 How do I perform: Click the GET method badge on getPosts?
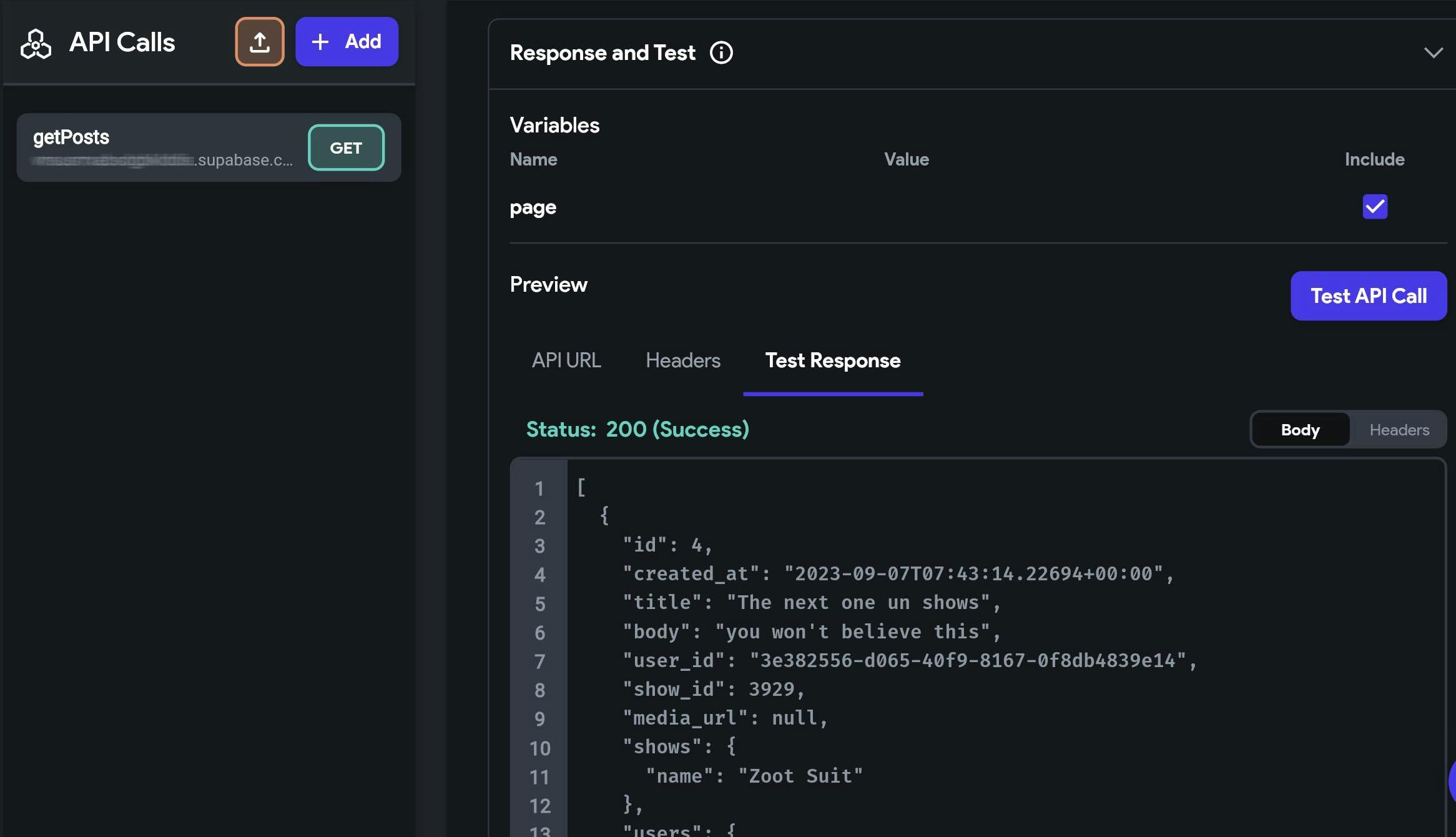click(346, 147)
